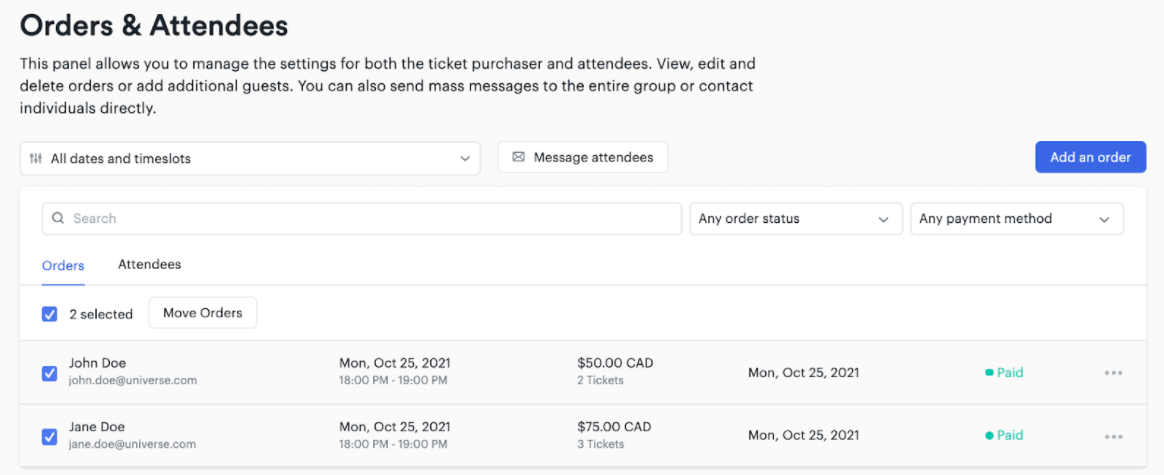Open Jane Doe order's three-dot menu
1164x475 pixels.
1113,436
